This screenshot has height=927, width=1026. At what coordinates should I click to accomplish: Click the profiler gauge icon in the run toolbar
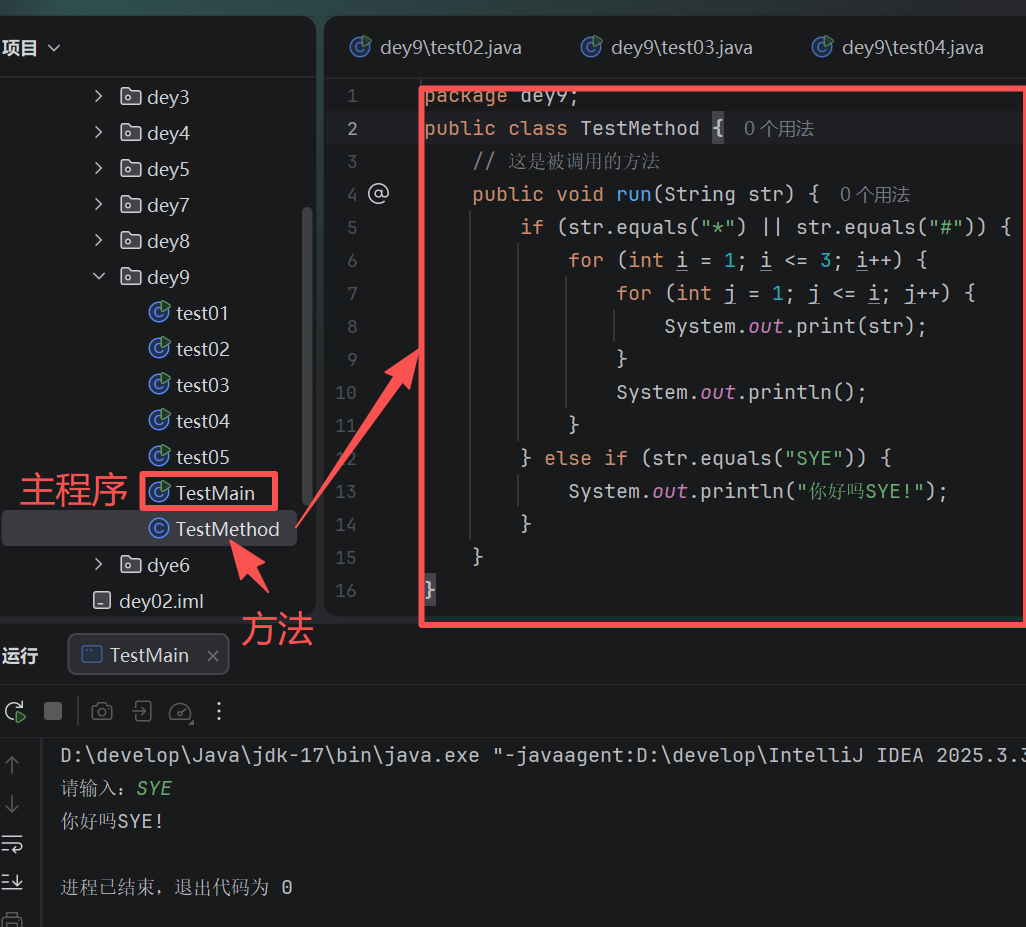[x=181, y=712]
